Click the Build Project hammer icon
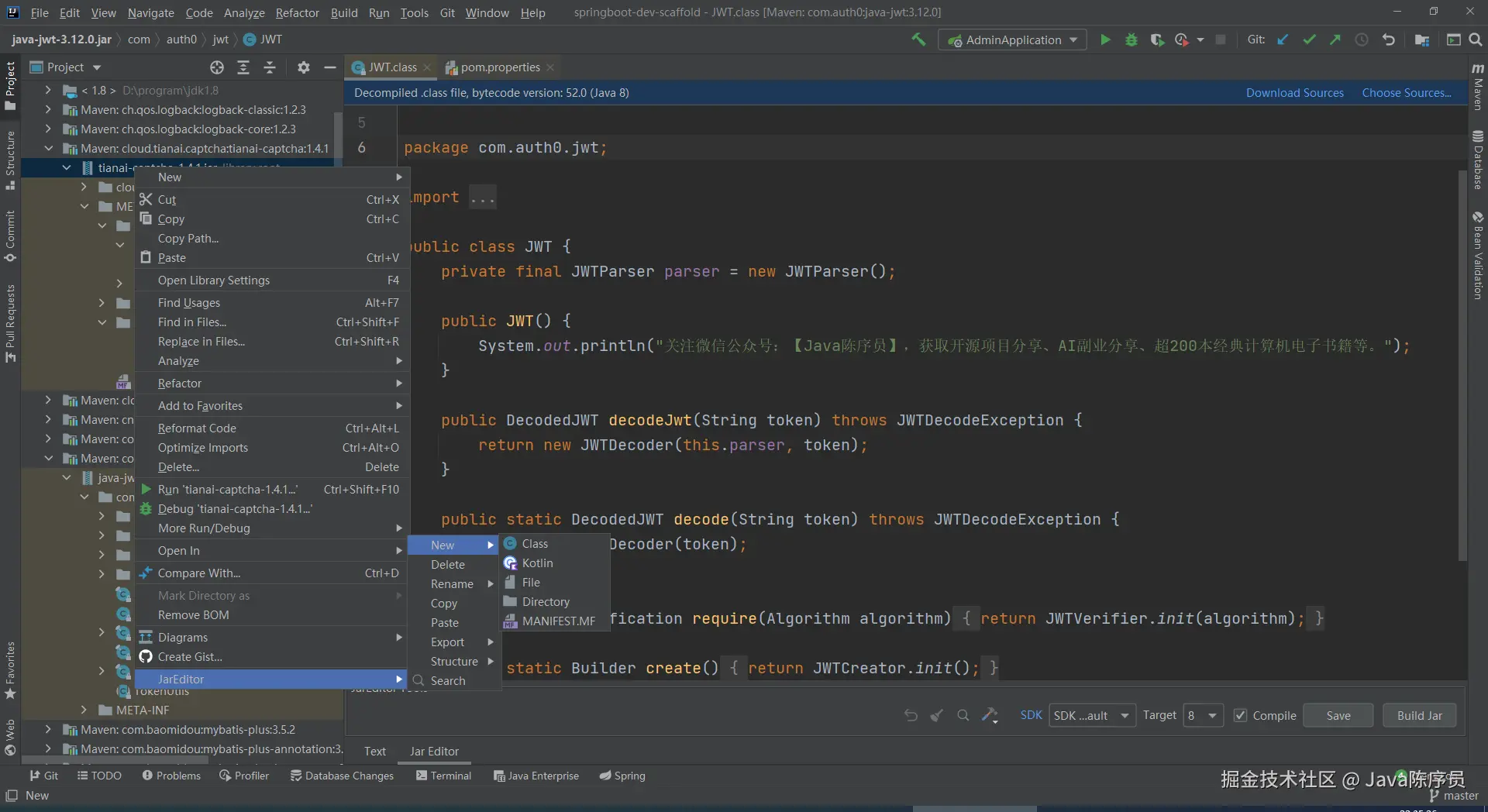 tap(918, 40)
